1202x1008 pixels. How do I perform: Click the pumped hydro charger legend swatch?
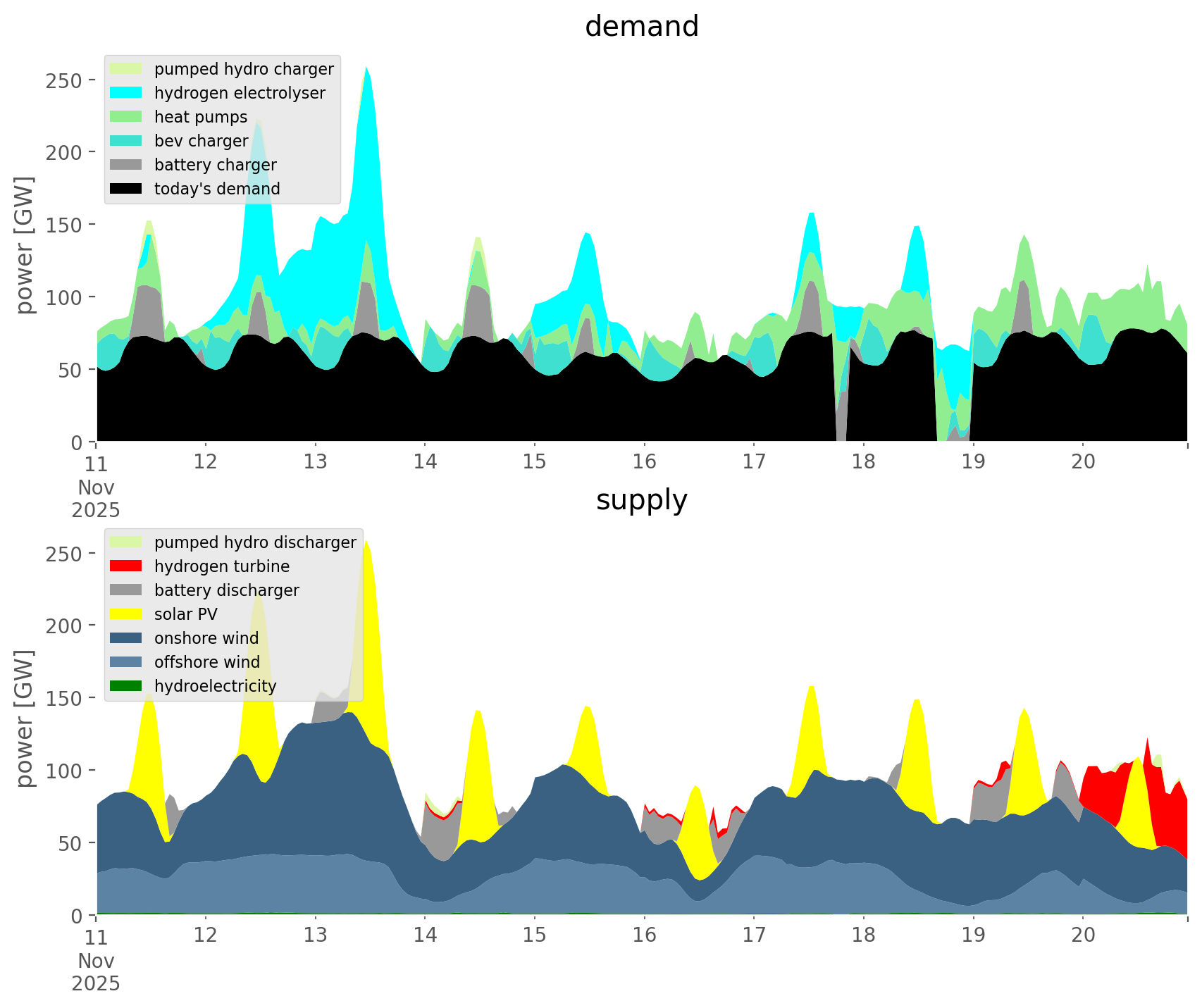coord(126,69)
